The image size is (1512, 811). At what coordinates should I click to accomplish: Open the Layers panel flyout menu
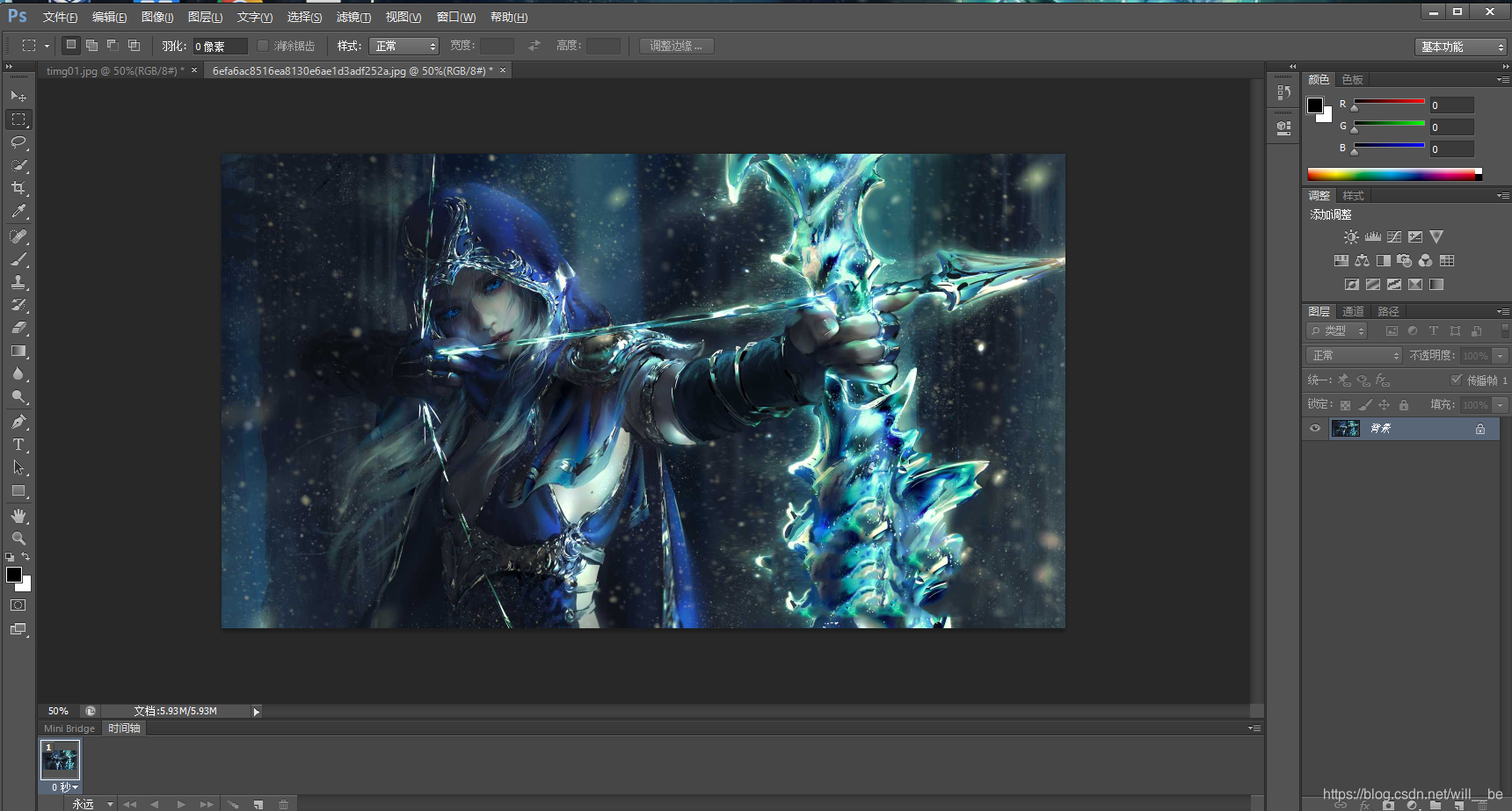coord(1502,312)
